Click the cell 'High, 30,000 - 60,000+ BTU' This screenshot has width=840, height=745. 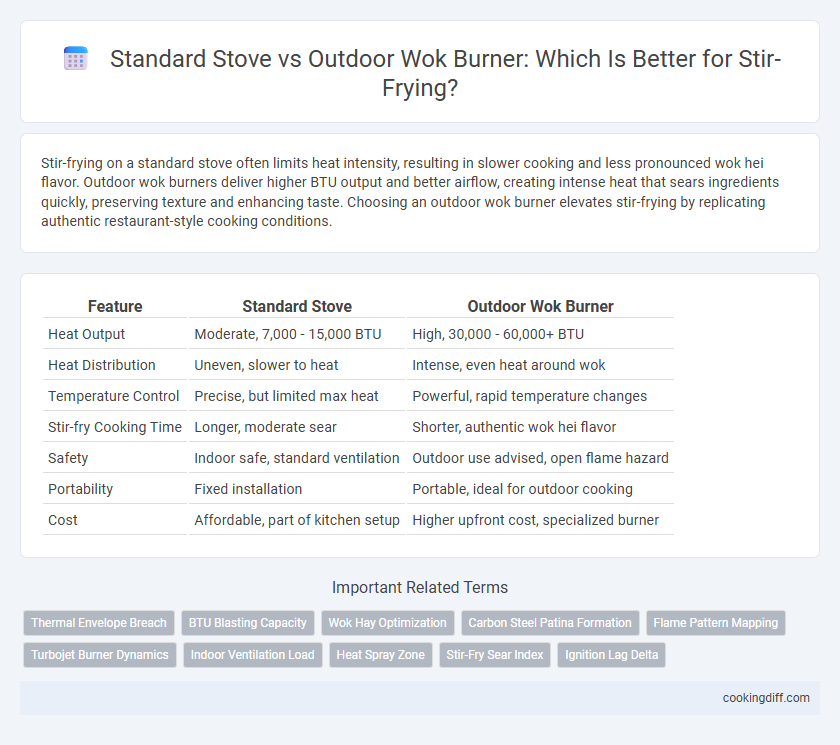(x=540, y=334)
